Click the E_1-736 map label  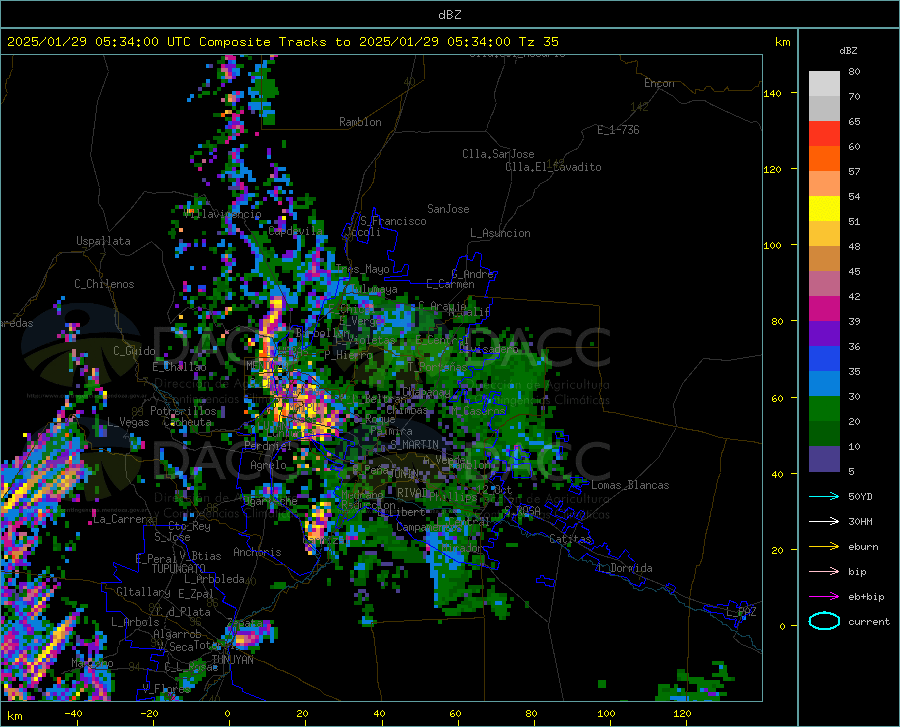[618, 130]
